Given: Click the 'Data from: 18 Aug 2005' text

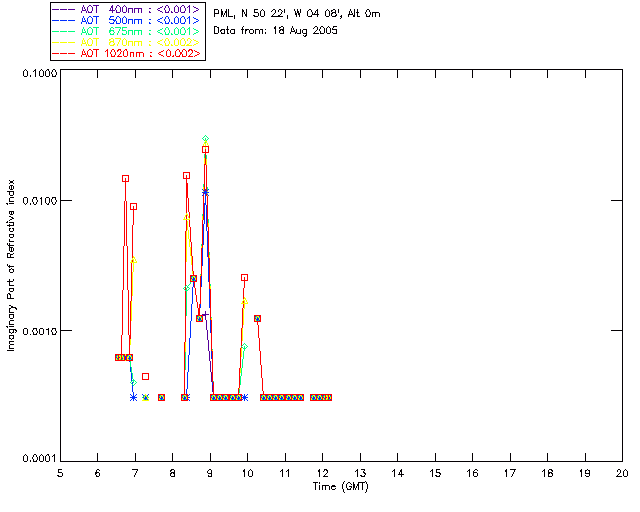Looking at the screenshot, I should click(276, 31).
